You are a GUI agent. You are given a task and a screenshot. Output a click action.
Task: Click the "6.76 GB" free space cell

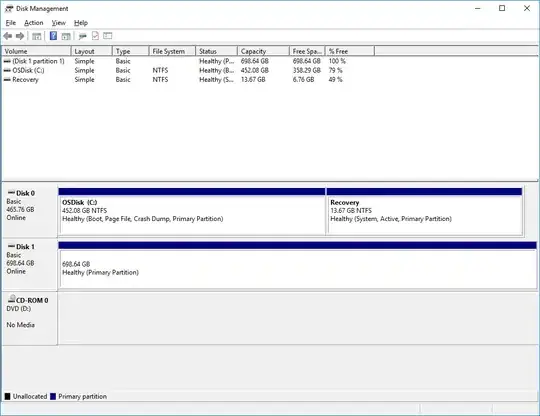(x=303, y=80)
